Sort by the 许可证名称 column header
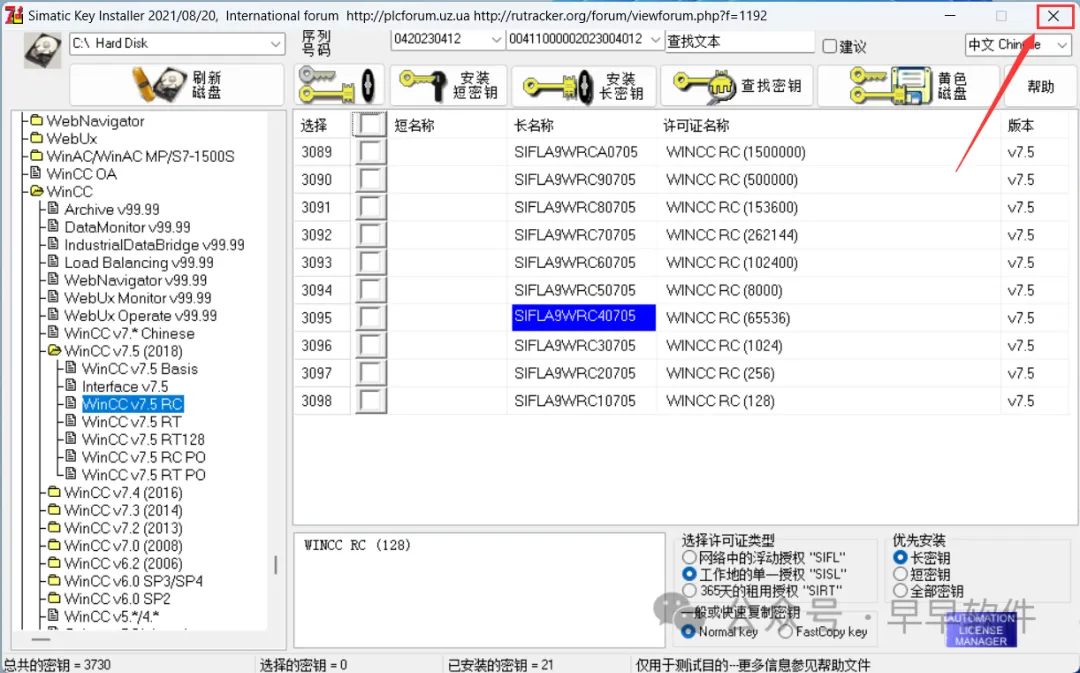Image resolution: width=1080 pixels, height=673 pixels. point(696,125)
